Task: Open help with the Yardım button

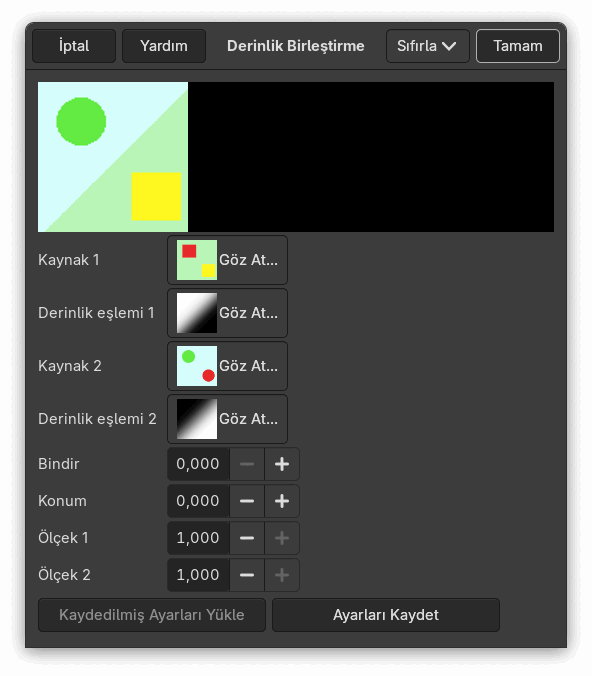Action: (x=164, y=46)
